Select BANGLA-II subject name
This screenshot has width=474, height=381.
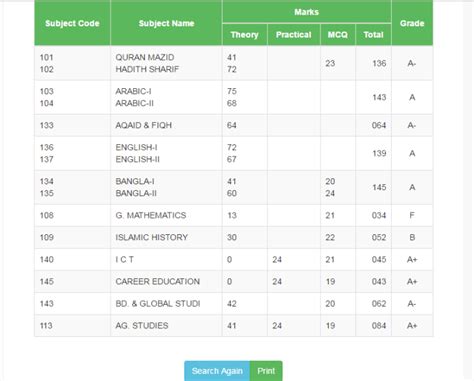(x=136, y=193)
